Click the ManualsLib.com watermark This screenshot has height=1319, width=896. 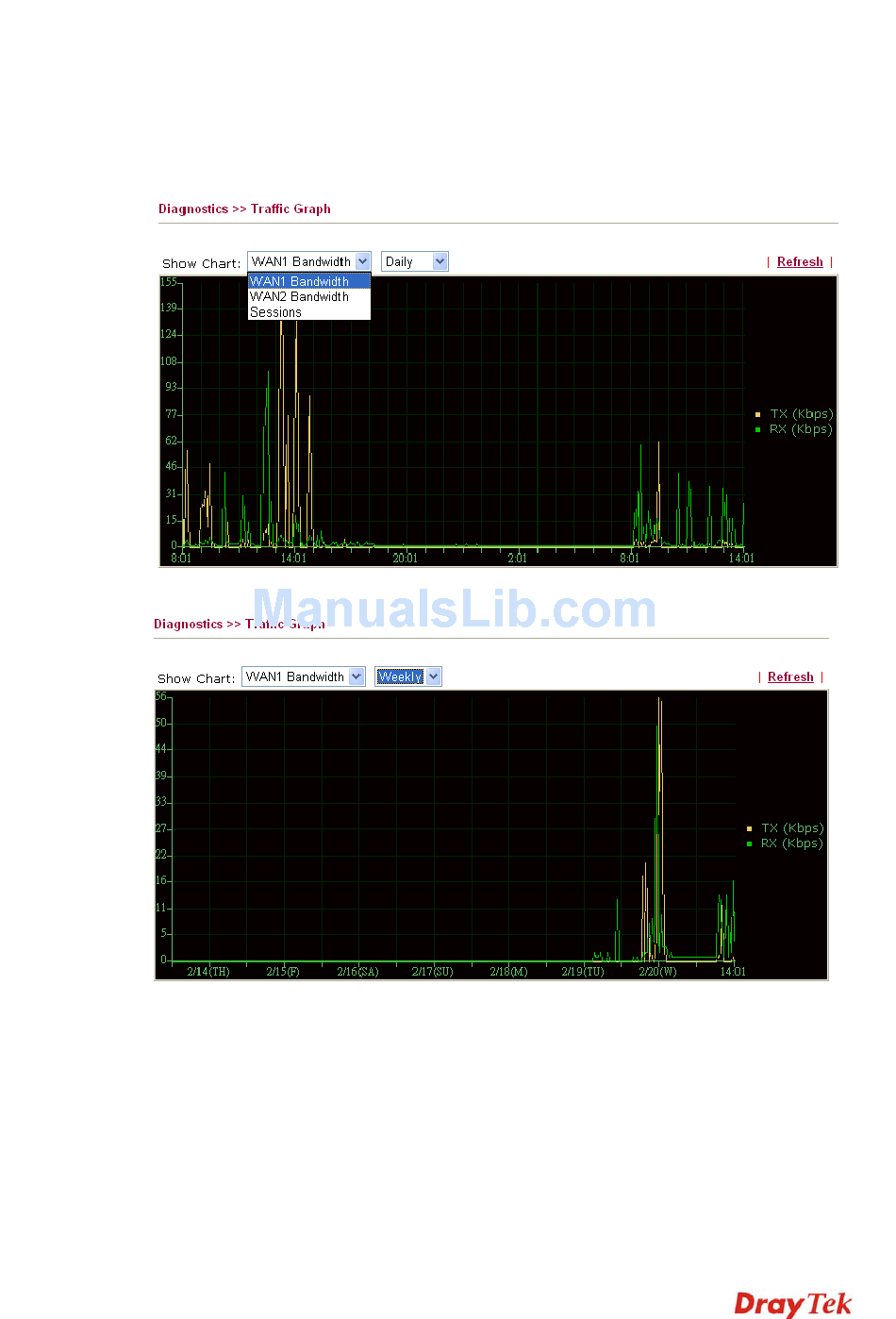[454, 609]
